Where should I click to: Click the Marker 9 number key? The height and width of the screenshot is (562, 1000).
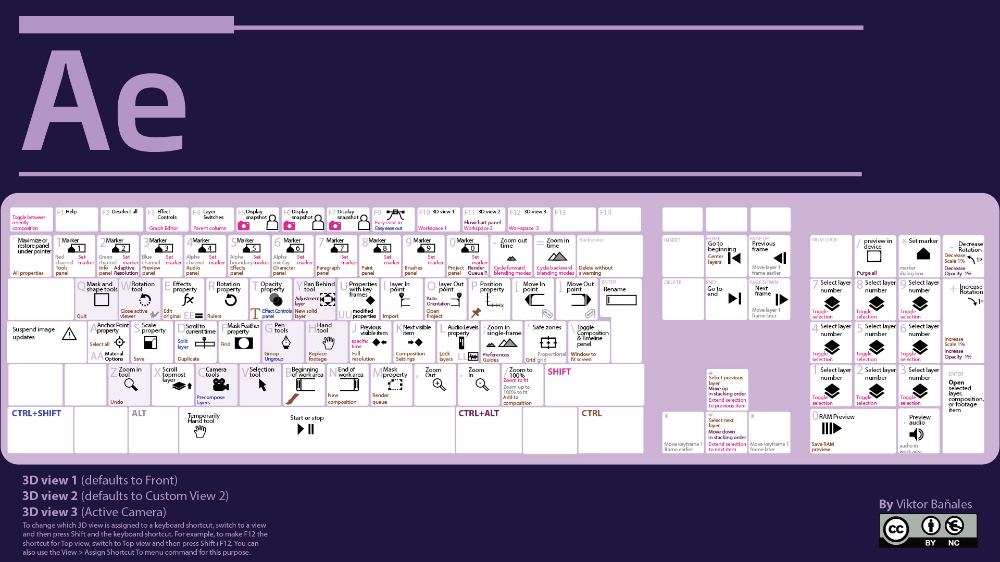point(423,256)
